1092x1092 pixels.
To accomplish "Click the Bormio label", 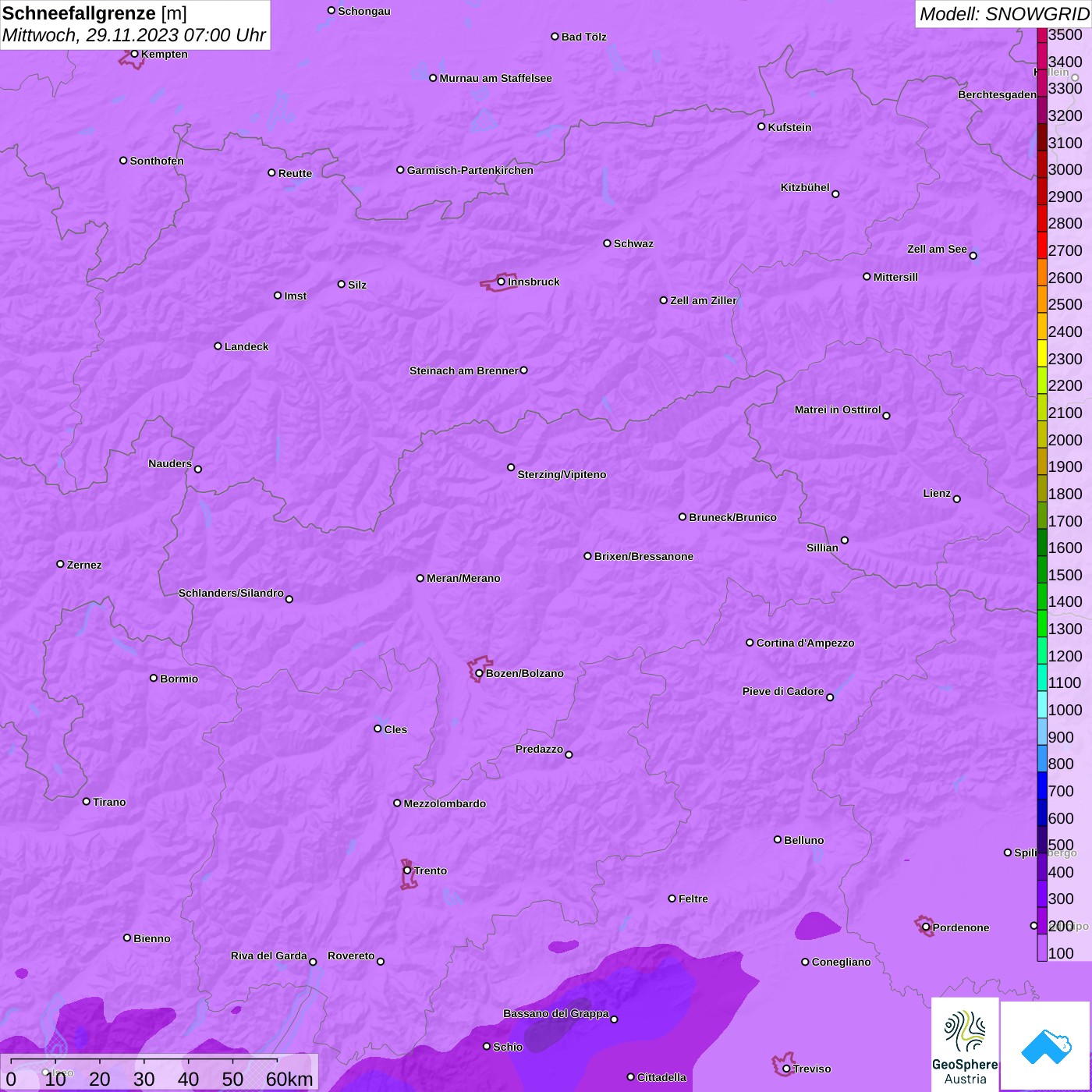I will pyautogui.click(x=179, y=679).
